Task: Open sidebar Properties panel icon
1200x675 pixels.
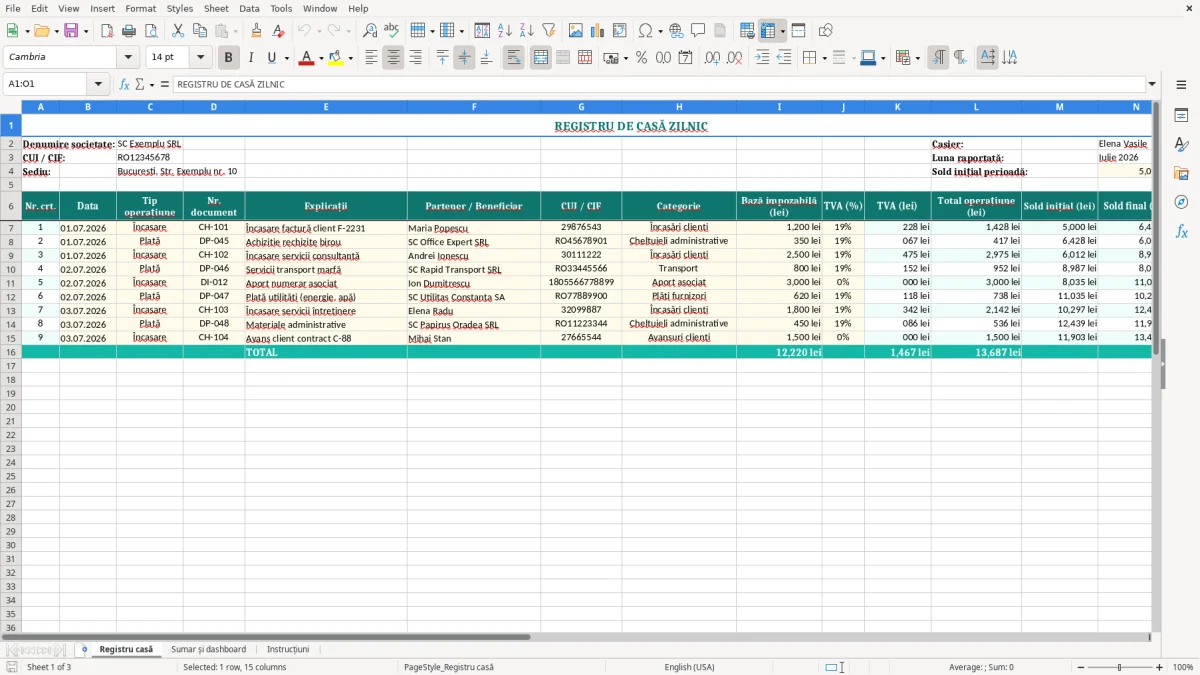Action: 1181,116
